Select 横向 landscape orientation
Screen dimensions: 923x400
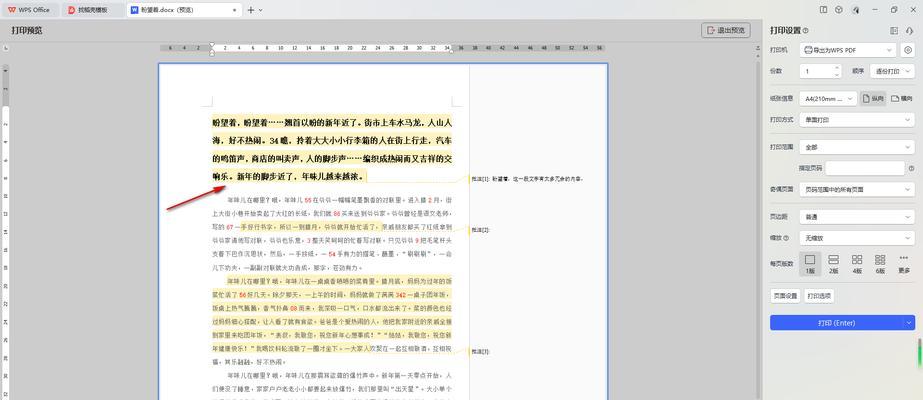(x=901, y=99)
